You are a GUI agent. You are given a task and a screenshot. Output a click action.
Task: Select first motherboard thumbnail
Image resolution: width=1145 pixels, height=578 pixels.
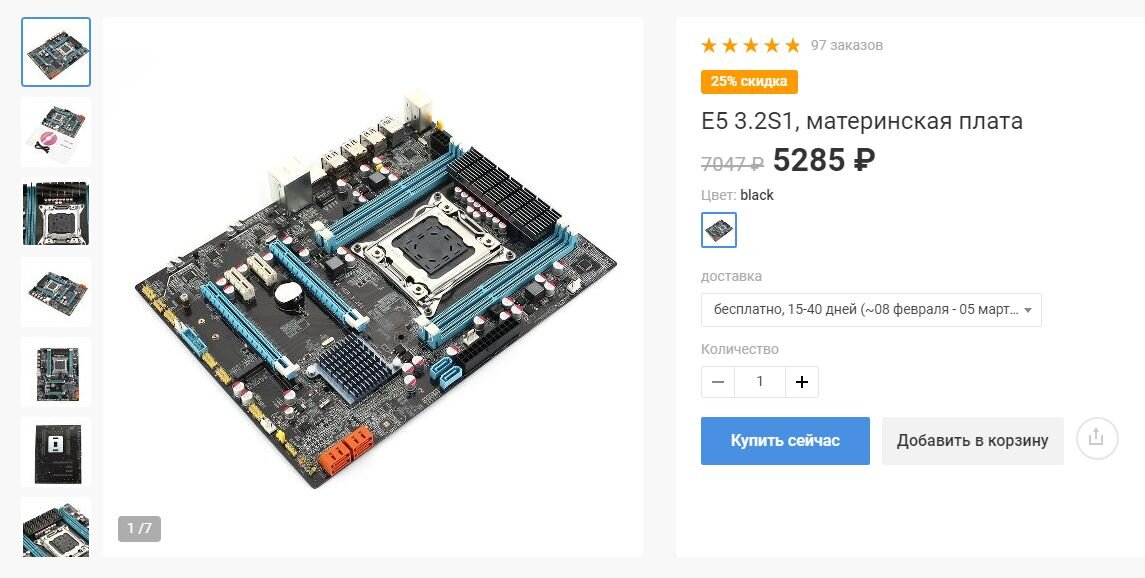pos(56,53)
